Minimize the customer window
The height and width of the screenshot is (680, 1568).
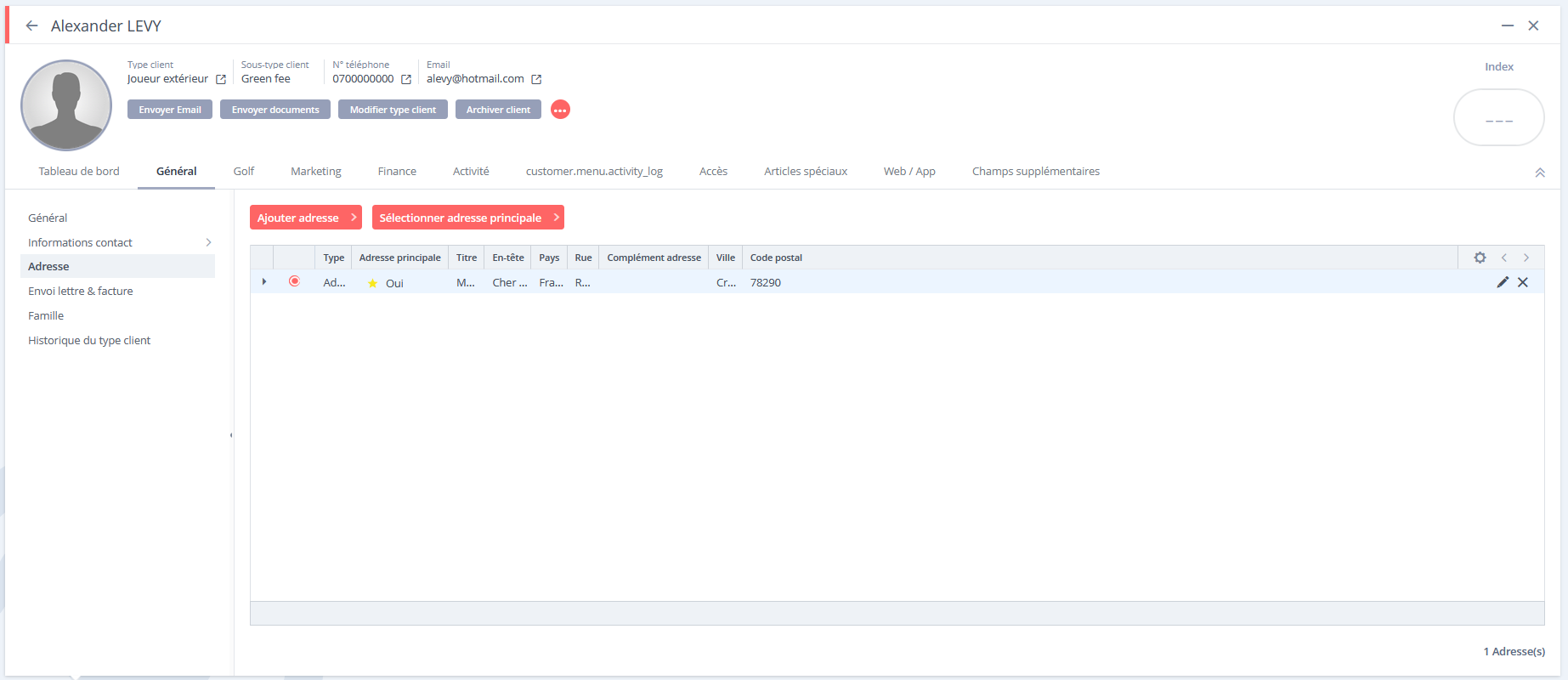1508,25
